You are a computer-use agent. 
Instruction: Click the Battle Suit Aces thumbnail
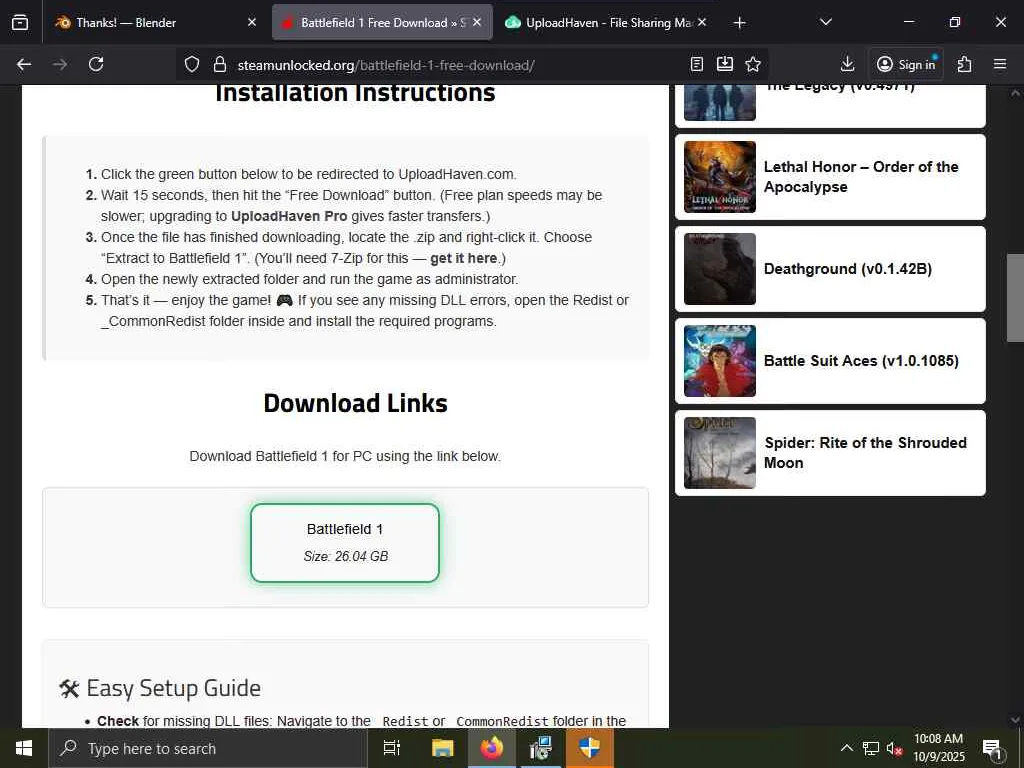720,361
